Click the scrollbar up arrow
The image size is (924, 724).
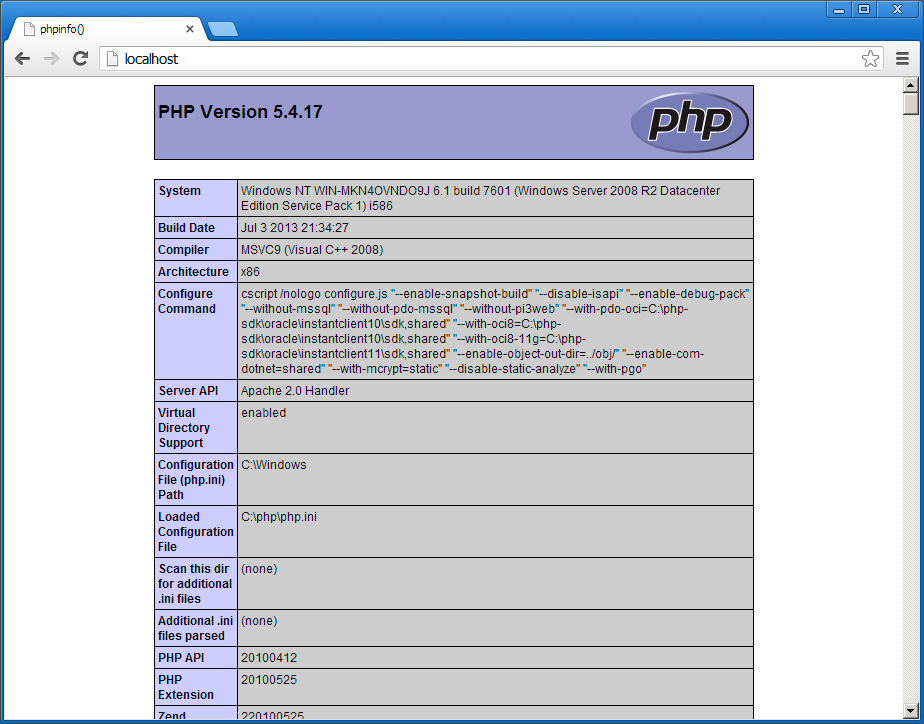[911, 85]
